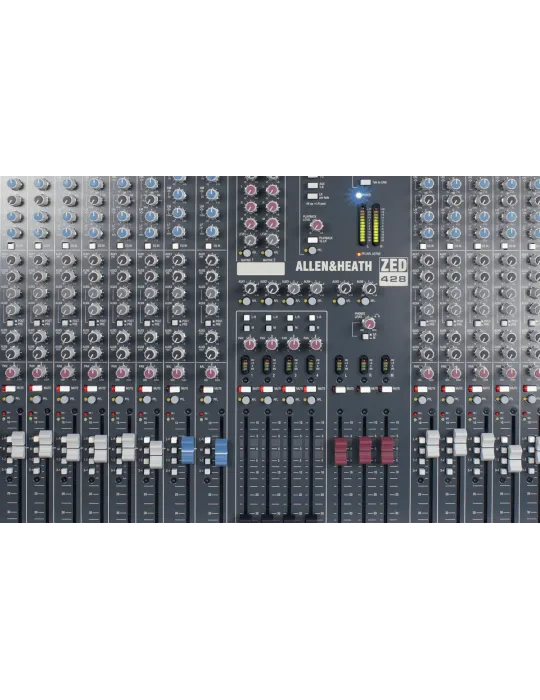Toggle the Playback to LR switch
Image resolution: width=540 pixels, height=700 pixels.
coord(312,240)
